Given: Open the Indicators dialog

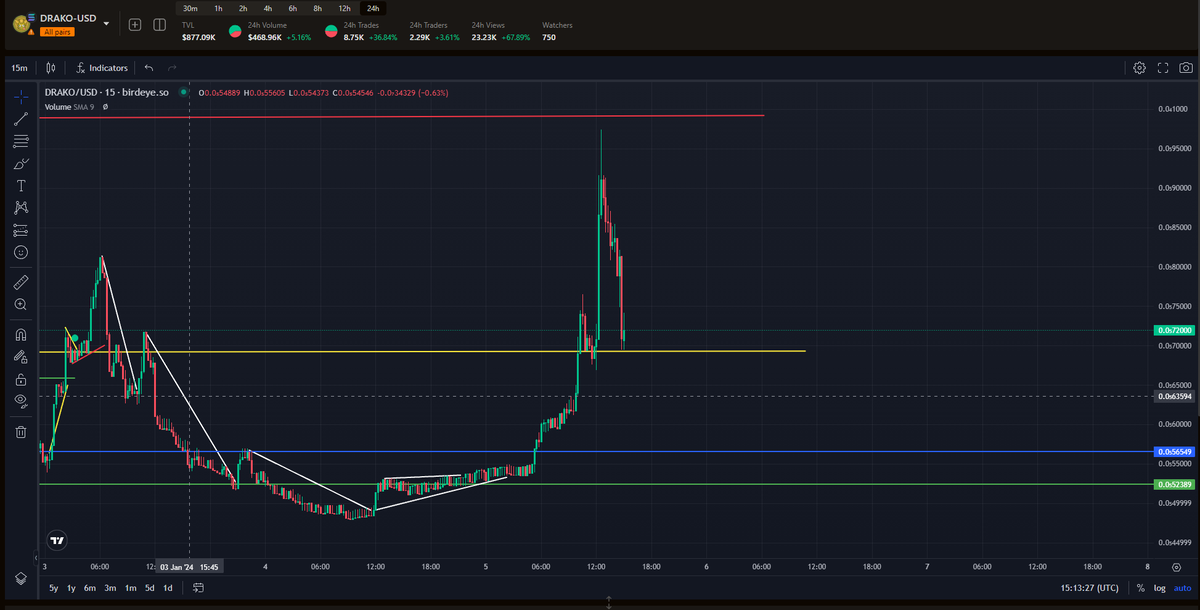Looking at the screenshot, I should click(102, 68).
